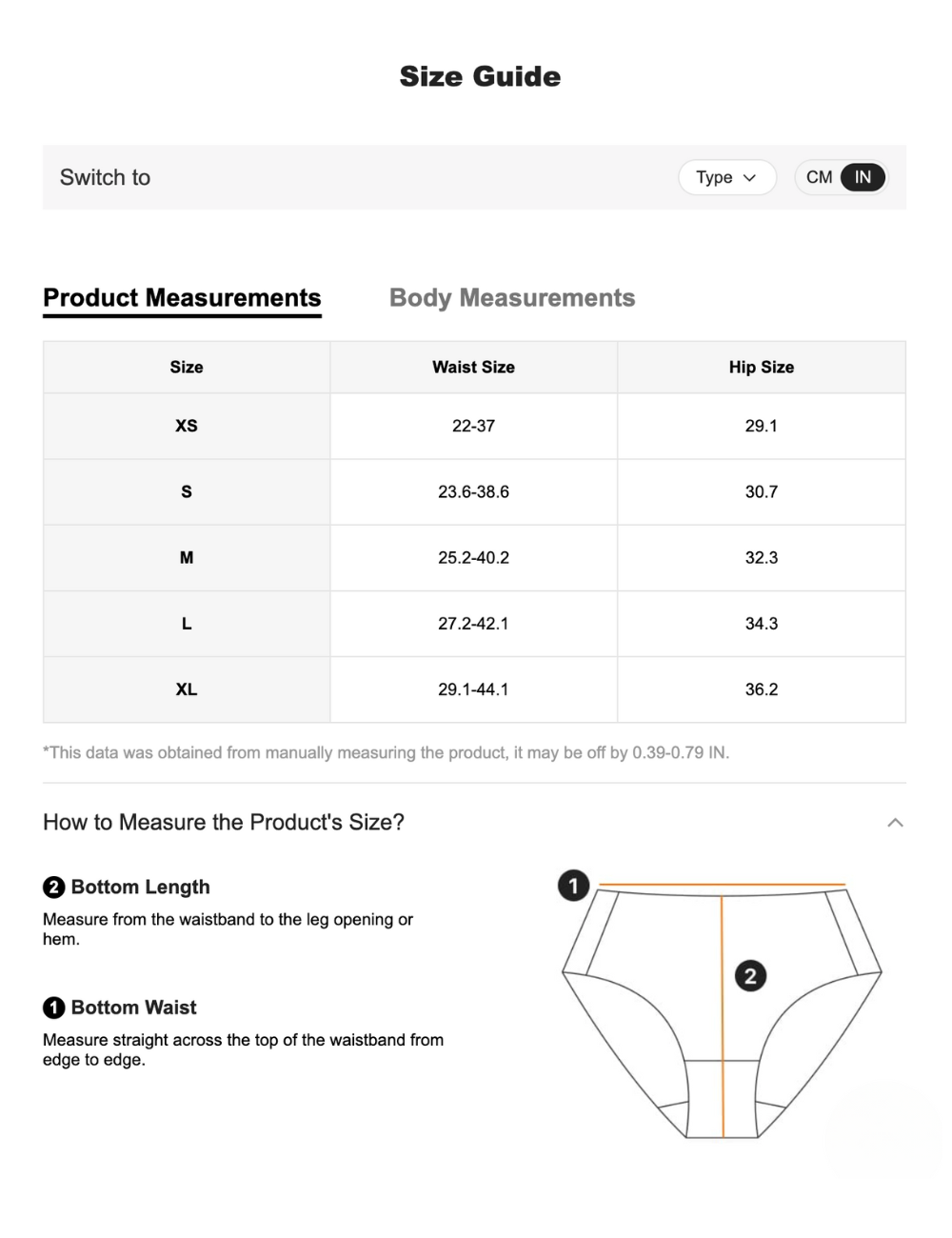Click the L hip value 34.3
Image resolution: width=952 pixels, height=1238 pixels.
(x=761, y=624)
